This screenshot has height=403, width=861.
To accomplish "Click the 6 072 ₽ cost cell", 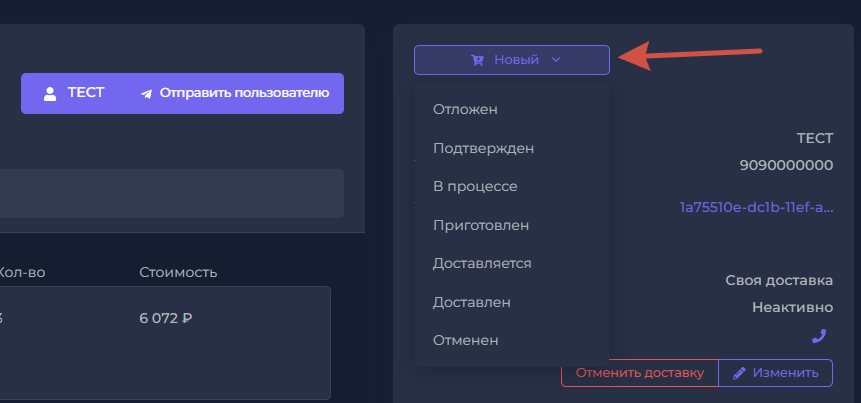I will click(x=166, y=318).
